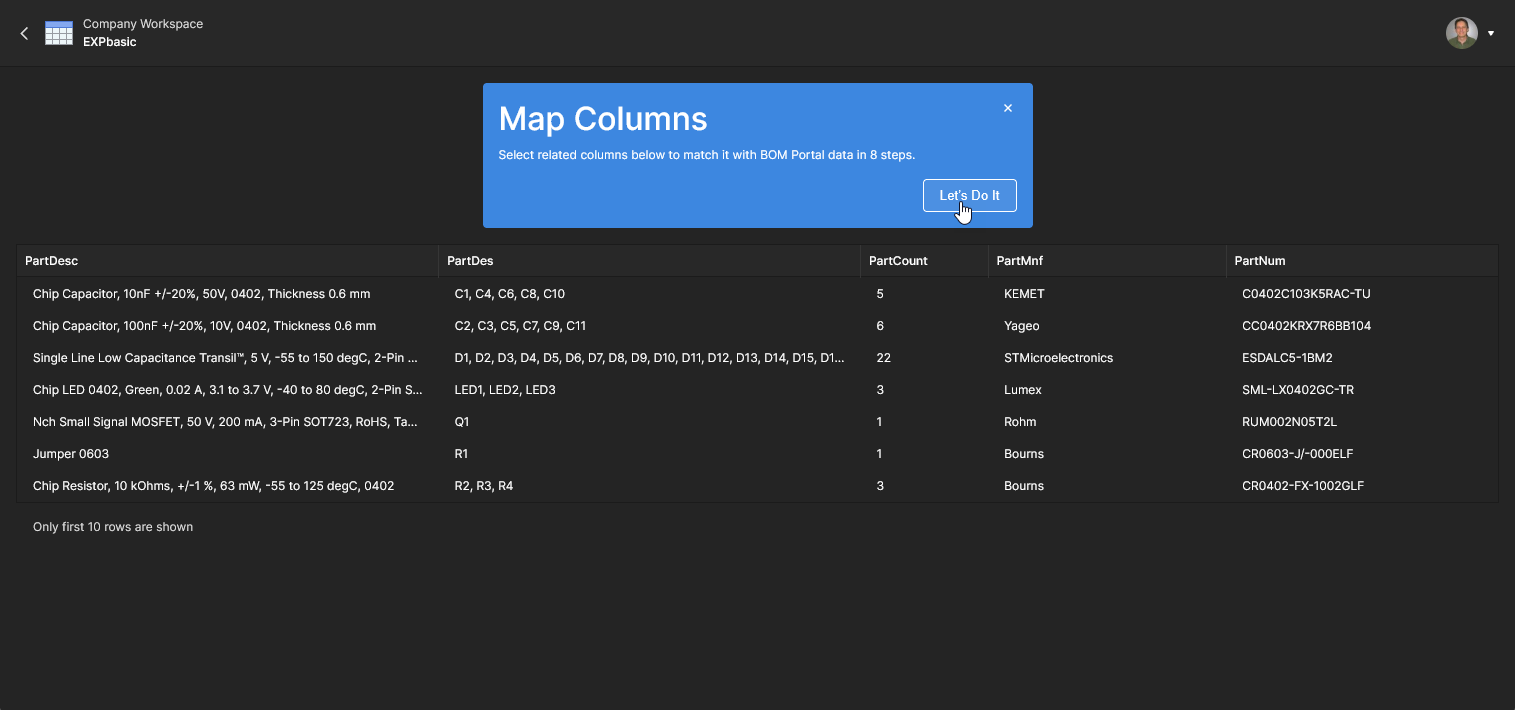This screenshot has width=1515, height=710.
Task: Select the Jumper 0603 row
Action: [x=71, y=454]
